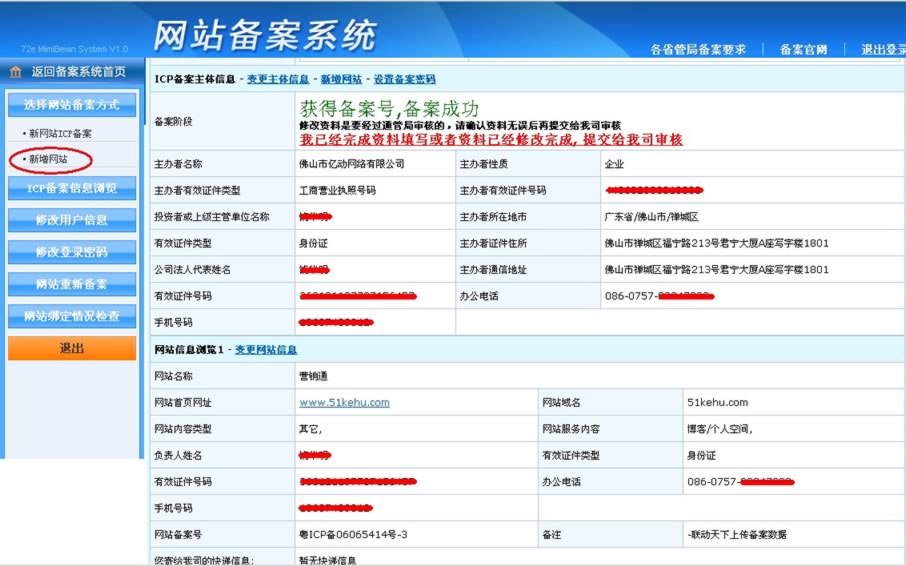Click the 修改用户信息 sidebar button
The width and height of the screenshot is (906, 566).
72,220
